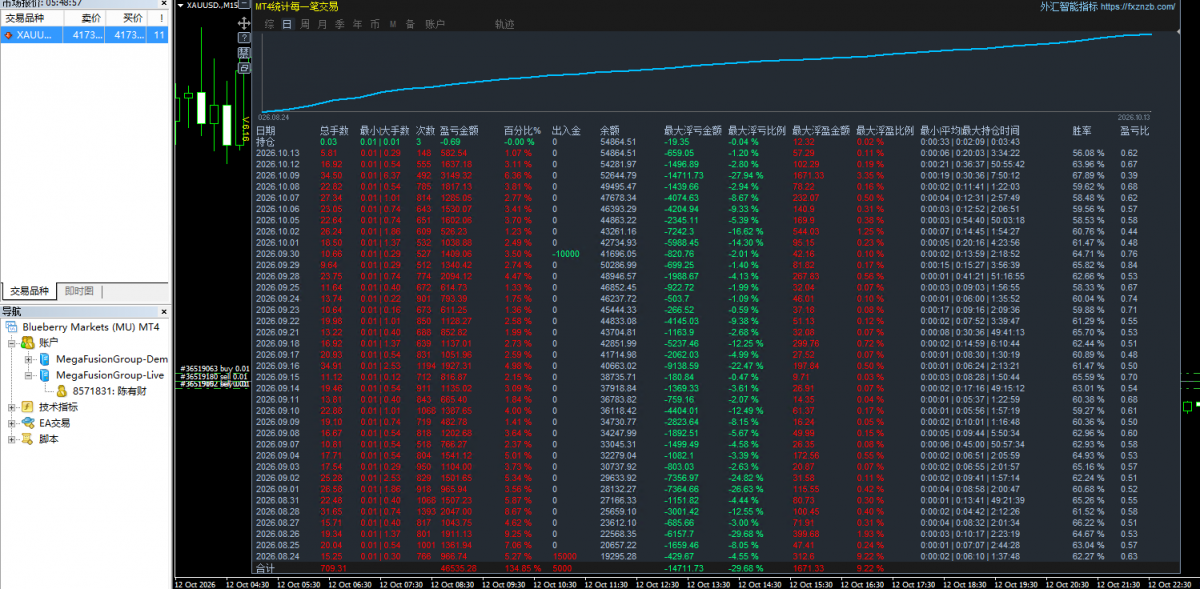1200x589 pixels.
Task: Click the 账户 accounts folder icon
Action: pyautogui.click(x=28, y=343)
